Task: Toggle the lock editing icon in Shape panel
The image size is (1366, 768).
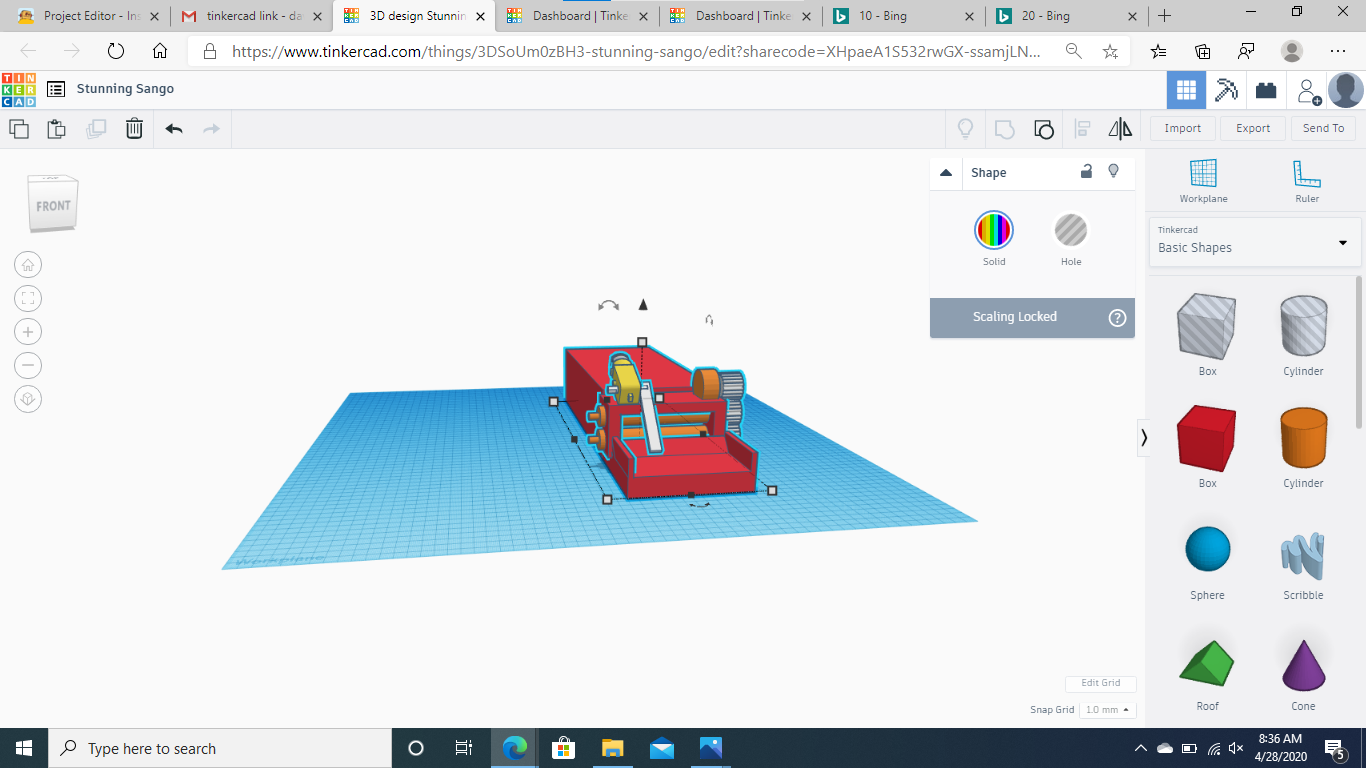Action: (1086, 171)
